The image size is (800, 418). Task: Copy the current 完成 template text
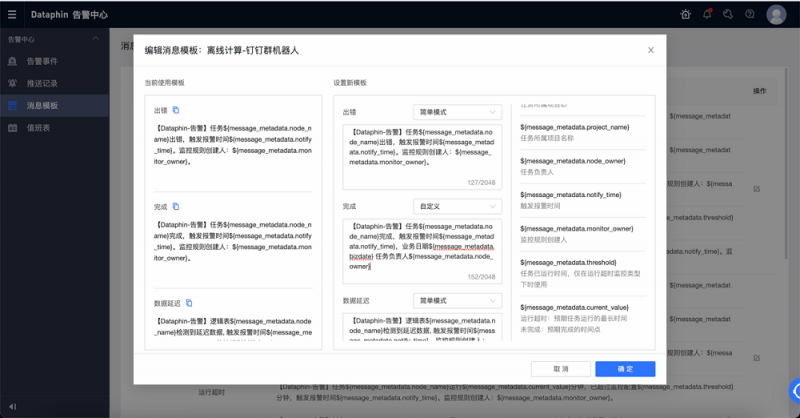tap(176, 206)
